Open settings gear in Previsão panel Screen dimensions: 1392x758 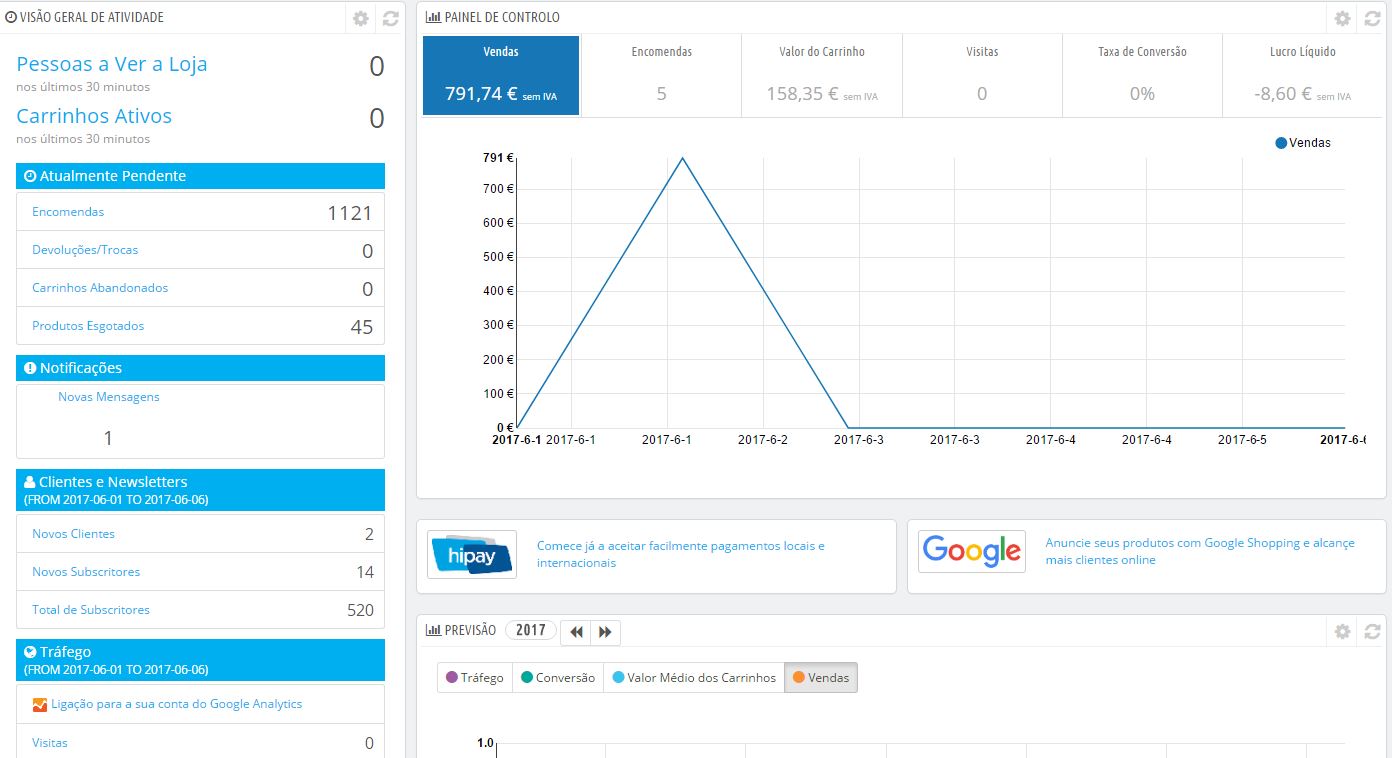point(1343,631)
